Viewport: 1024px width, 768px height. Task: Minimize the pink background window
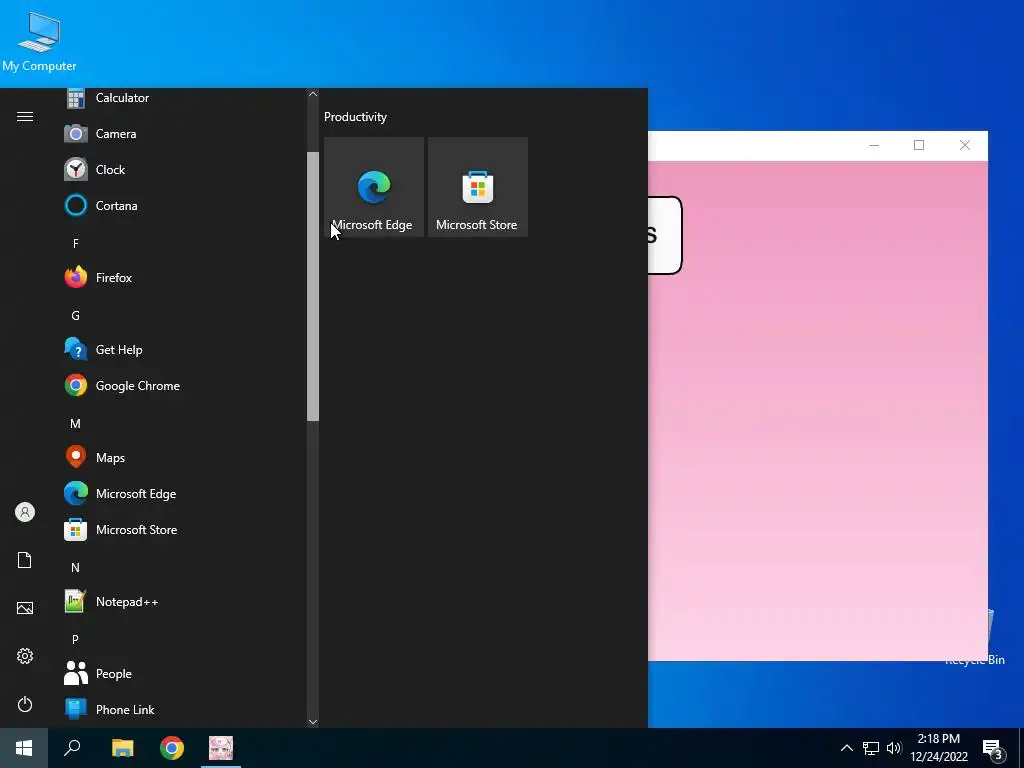(x=874, y=146)
